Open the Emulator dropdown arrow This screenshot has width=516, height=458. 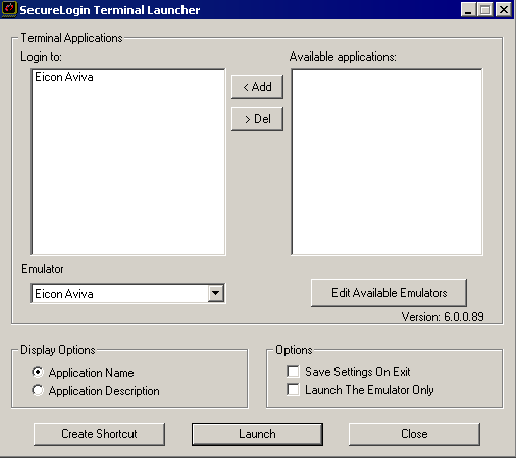tap(216, 293)
